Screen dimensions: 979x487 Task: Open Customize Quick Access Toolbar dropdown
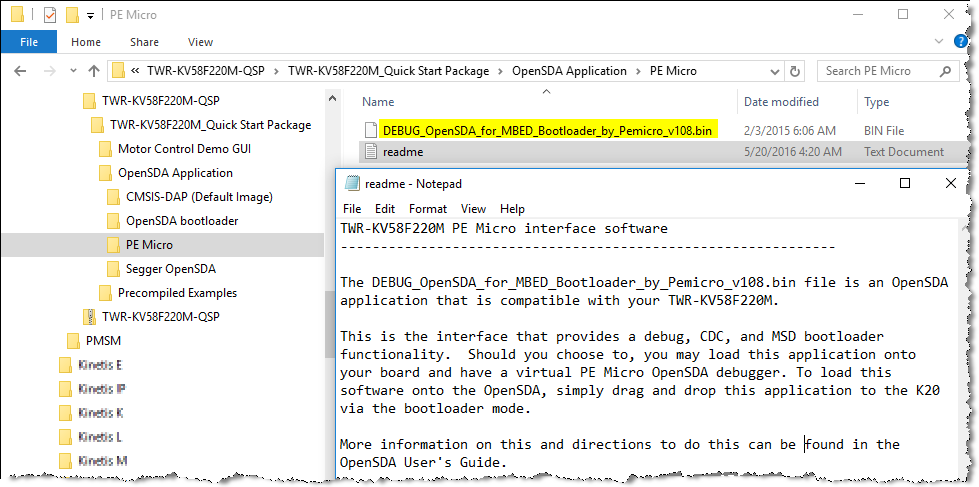click(x=91, y=15)
